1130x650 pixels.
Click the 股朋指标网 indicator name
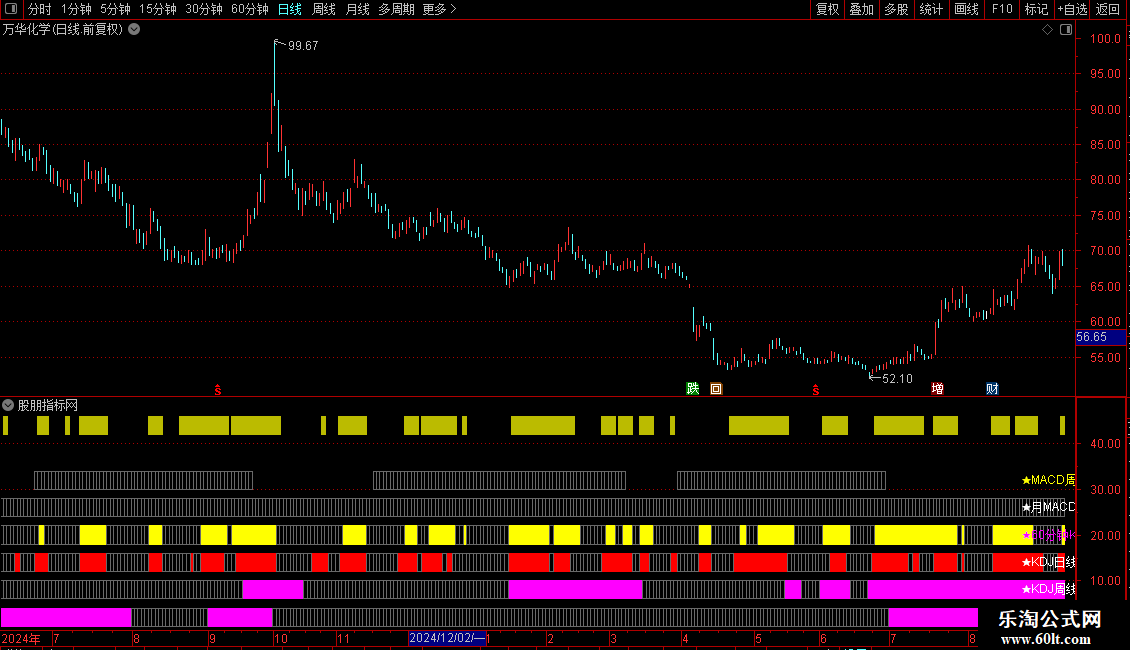coord(48,405)
